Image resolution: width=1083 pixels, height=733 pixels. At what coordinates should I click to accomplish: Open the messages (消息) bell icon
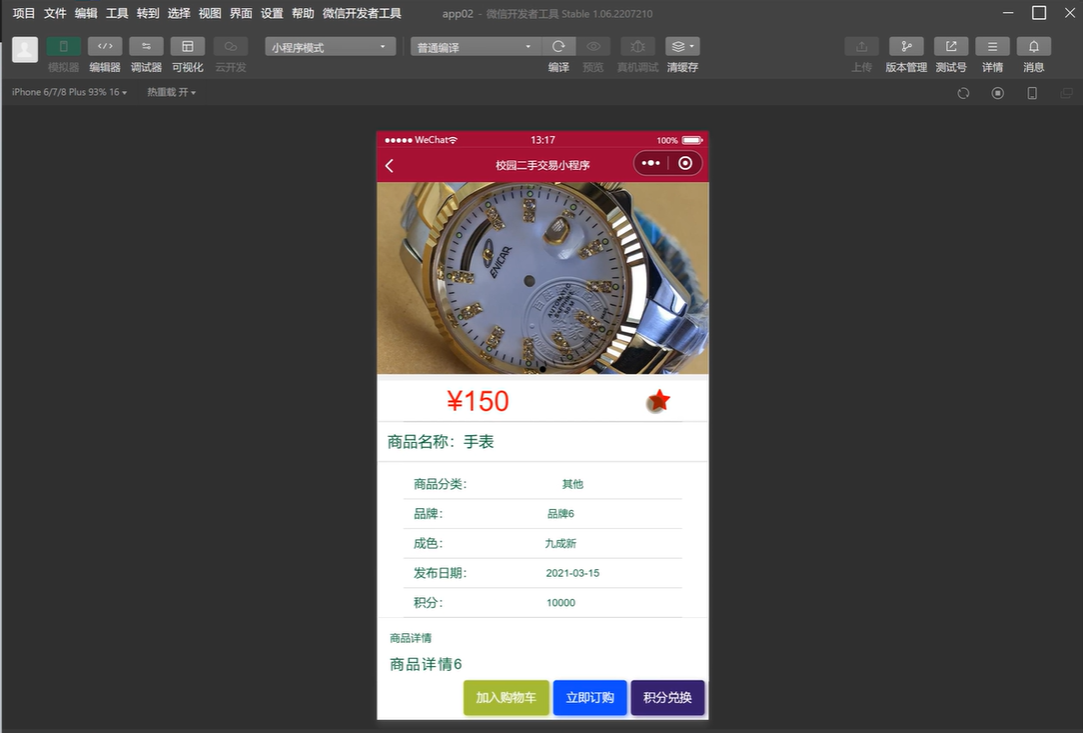tap(1033, 47)
